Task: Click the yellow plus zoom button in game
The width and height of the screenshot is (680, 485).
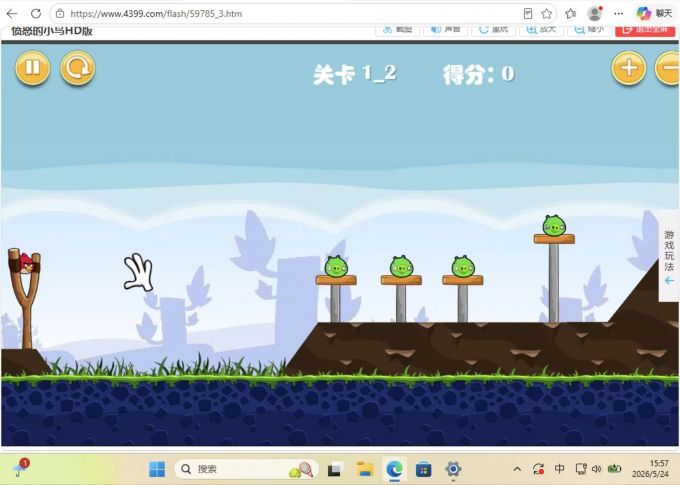Action: click(628, 68)
